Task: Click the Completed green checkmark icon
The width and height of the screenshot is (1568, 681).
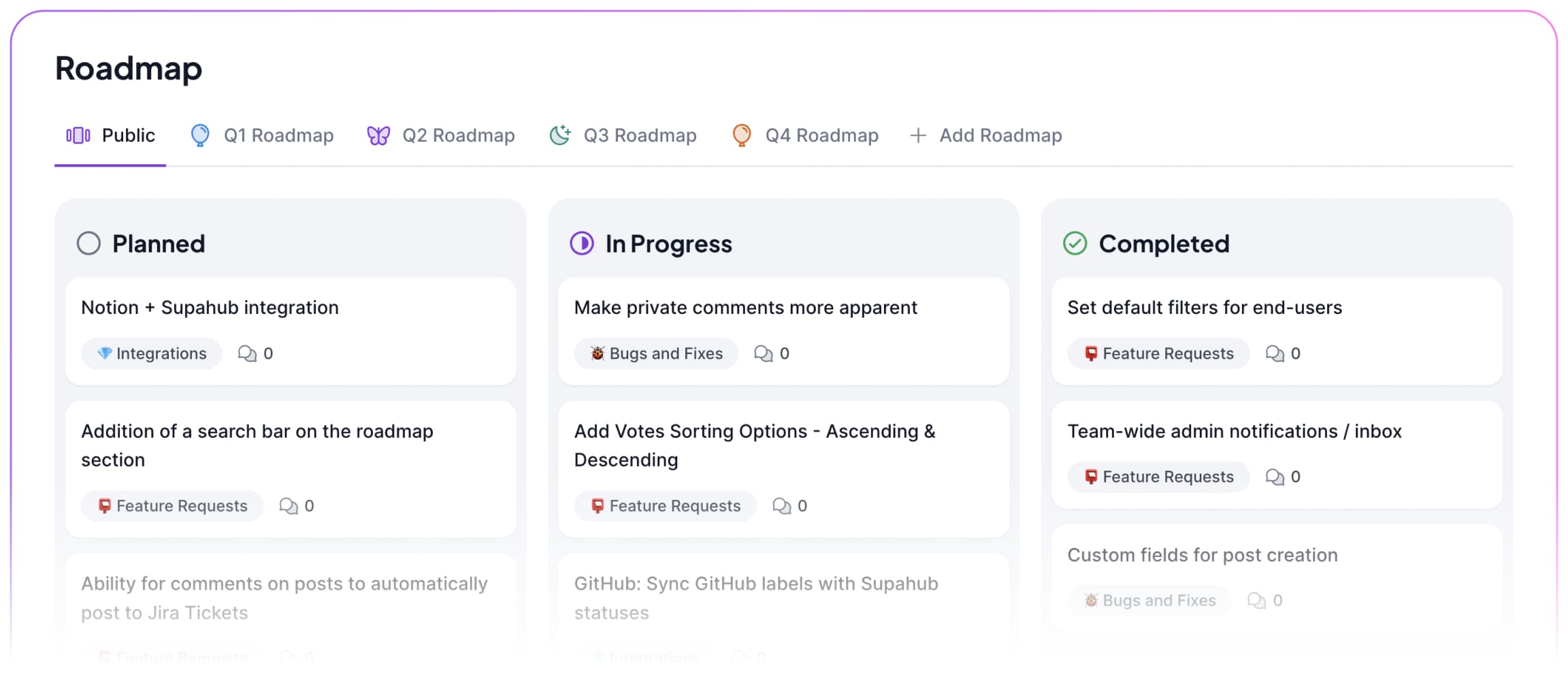Action: [1075, 244]
